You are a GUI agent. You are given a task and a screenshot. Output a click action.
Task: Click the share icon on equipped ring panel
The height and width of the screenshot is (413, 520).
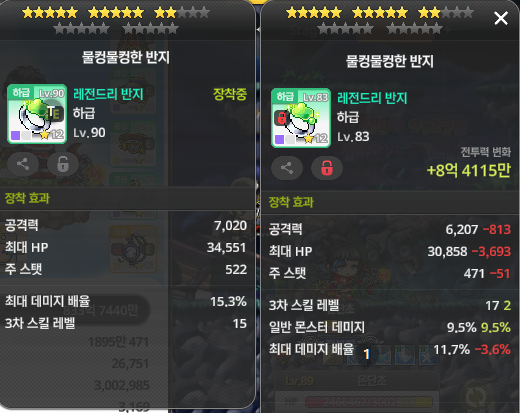click(23, 164)
